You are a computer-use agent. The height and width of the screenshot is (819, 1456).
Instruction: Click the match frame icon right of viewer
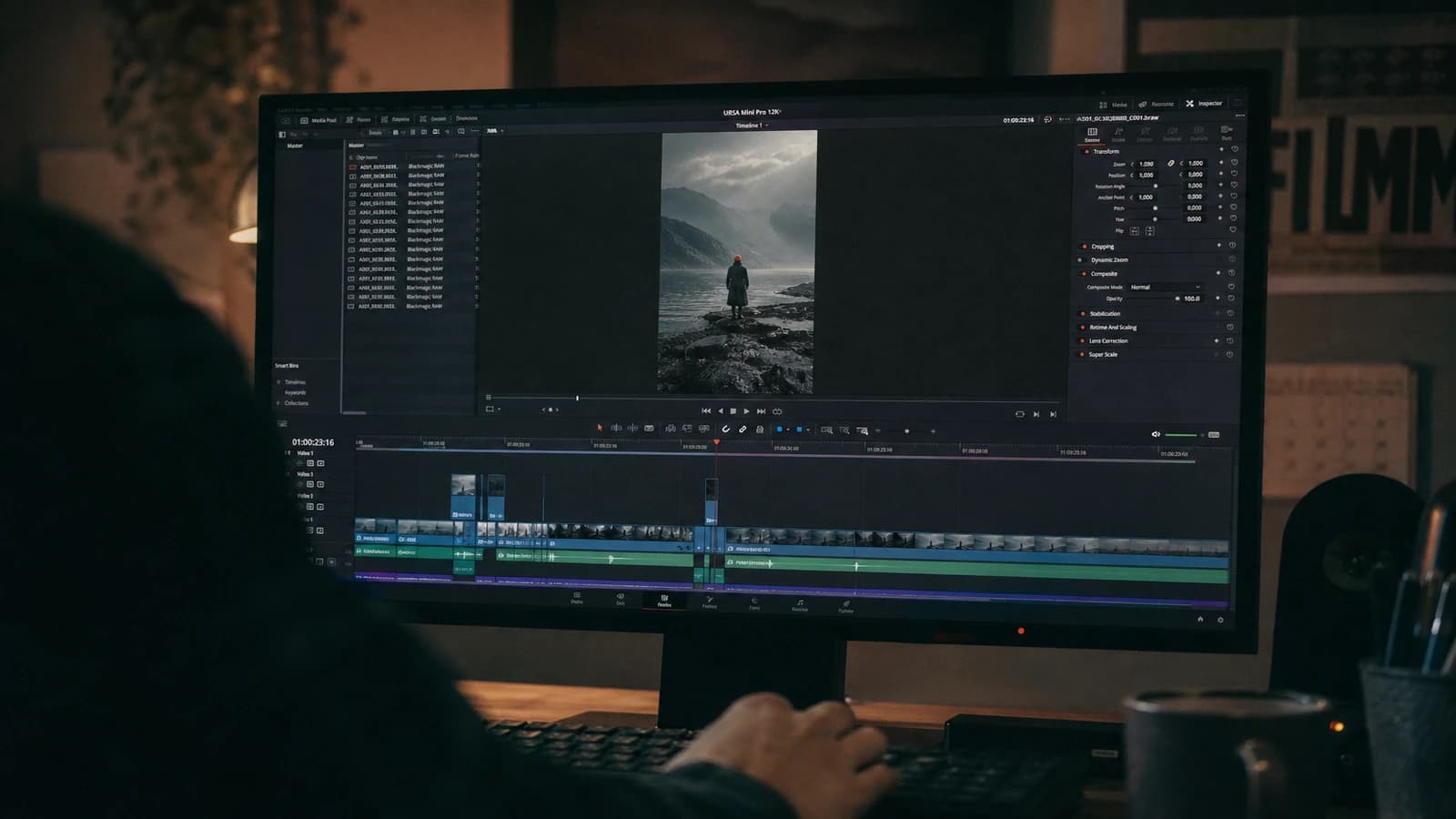click(x=1019, y=414)
